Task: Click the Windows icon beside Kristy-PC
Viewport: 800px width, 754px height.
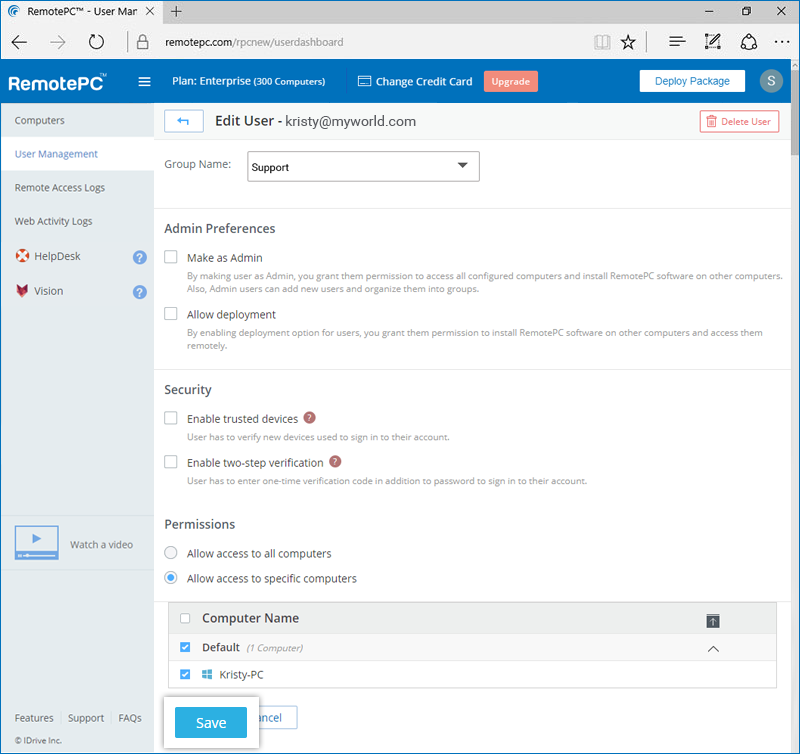Action: point(207,674)
